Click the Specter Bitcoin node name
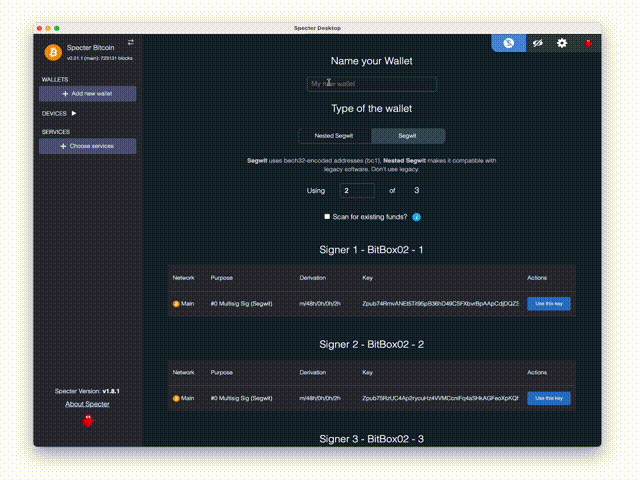Viewport: 640px width, 480px height. 91,48
